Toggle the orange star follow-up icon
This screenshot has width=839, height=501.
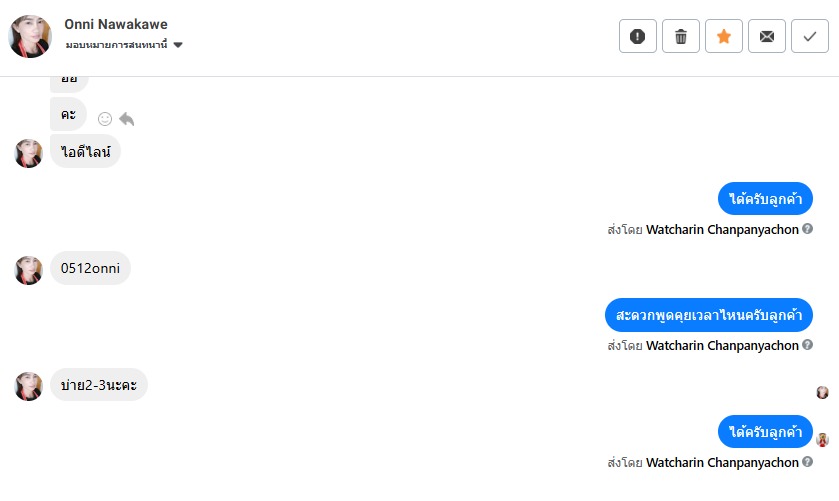[724, 36]
